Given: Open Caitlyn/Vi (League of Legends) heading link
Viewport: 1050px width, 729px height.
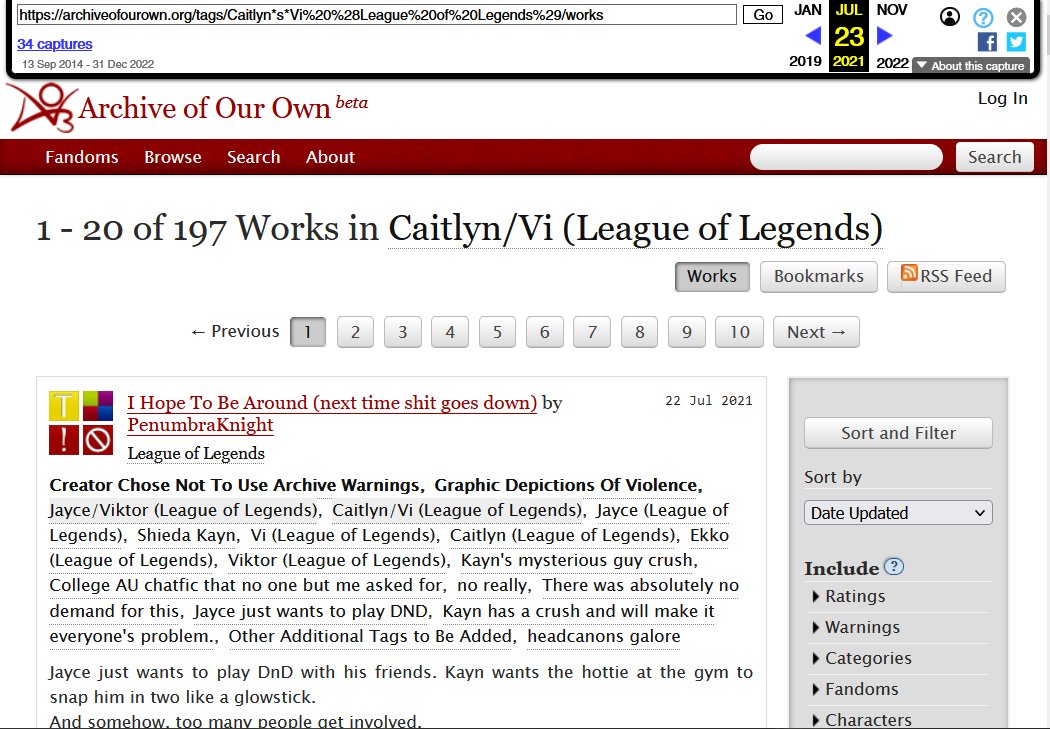Looking at the screenshot, I should [x=635, y=228].
